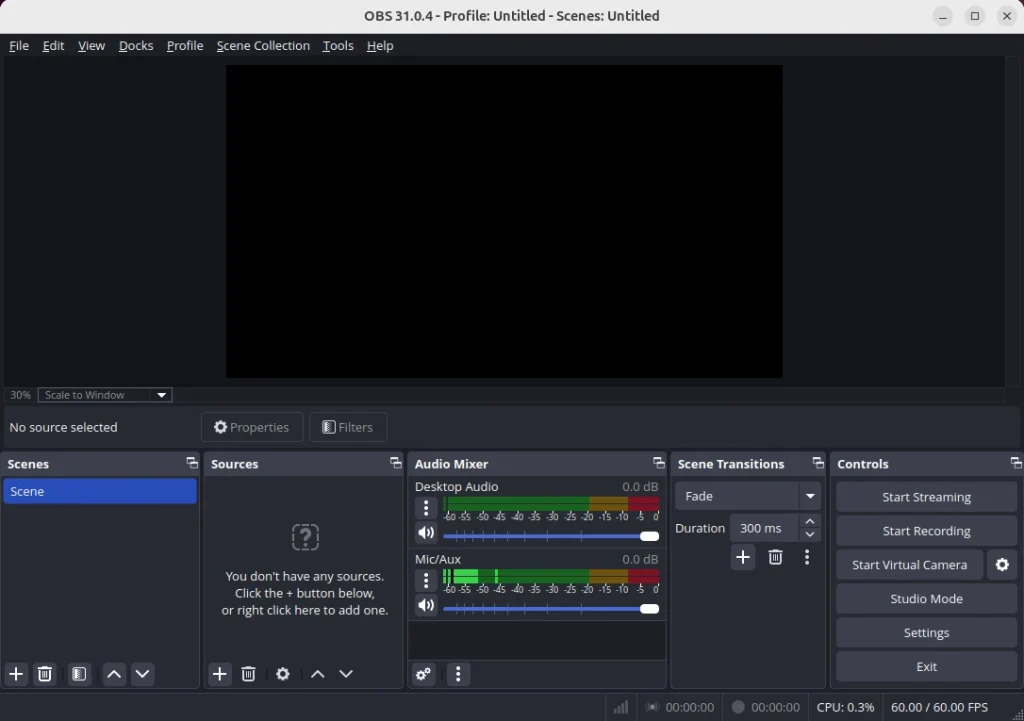Open Desktop Audio three-dot options menu
The height and width of the screenshot is (721, 1024).
[426, 508]
